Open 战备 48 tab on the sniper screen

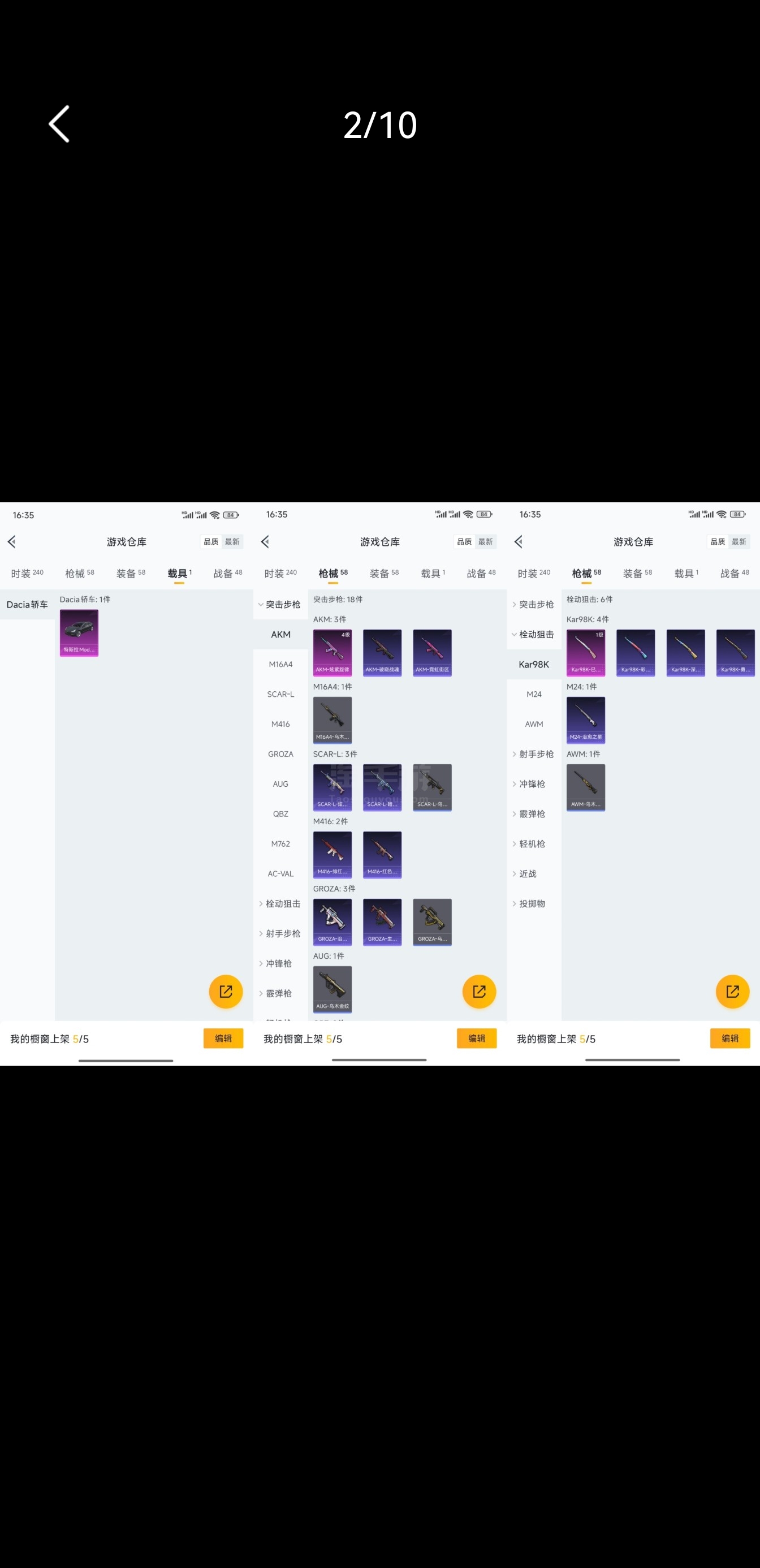click(735, 574)
